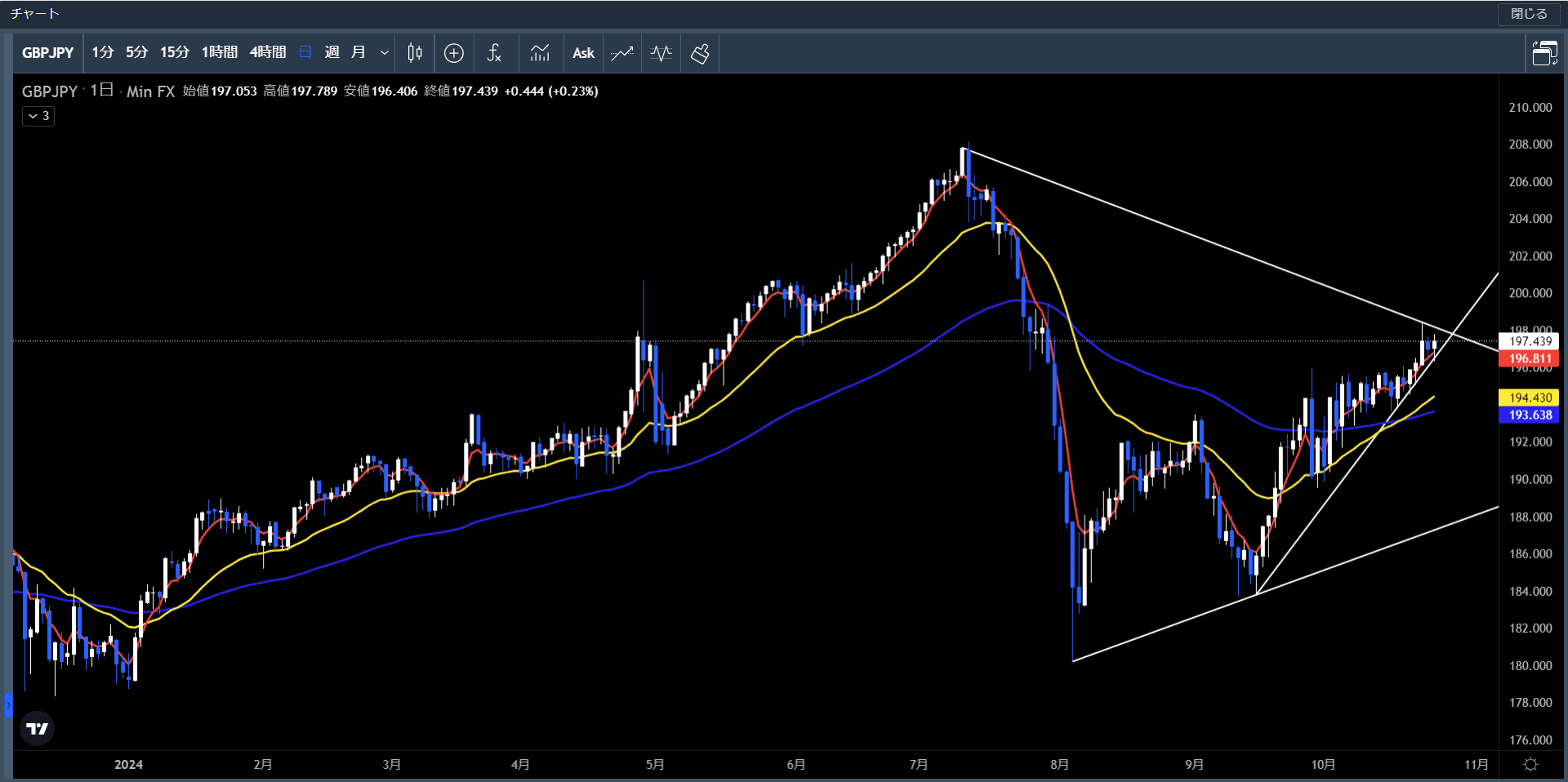Image resolution: width=1568 pixels, height=782 pixels.
Task: Click the 2月 date axis label
Action: pyautogui.click(x=262, y=765)
